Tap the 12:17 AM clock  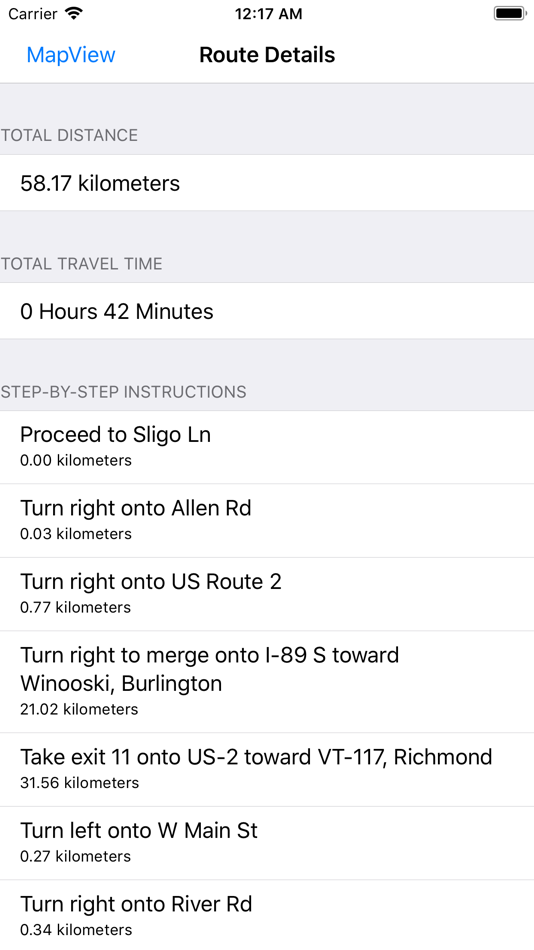[268, 14]
